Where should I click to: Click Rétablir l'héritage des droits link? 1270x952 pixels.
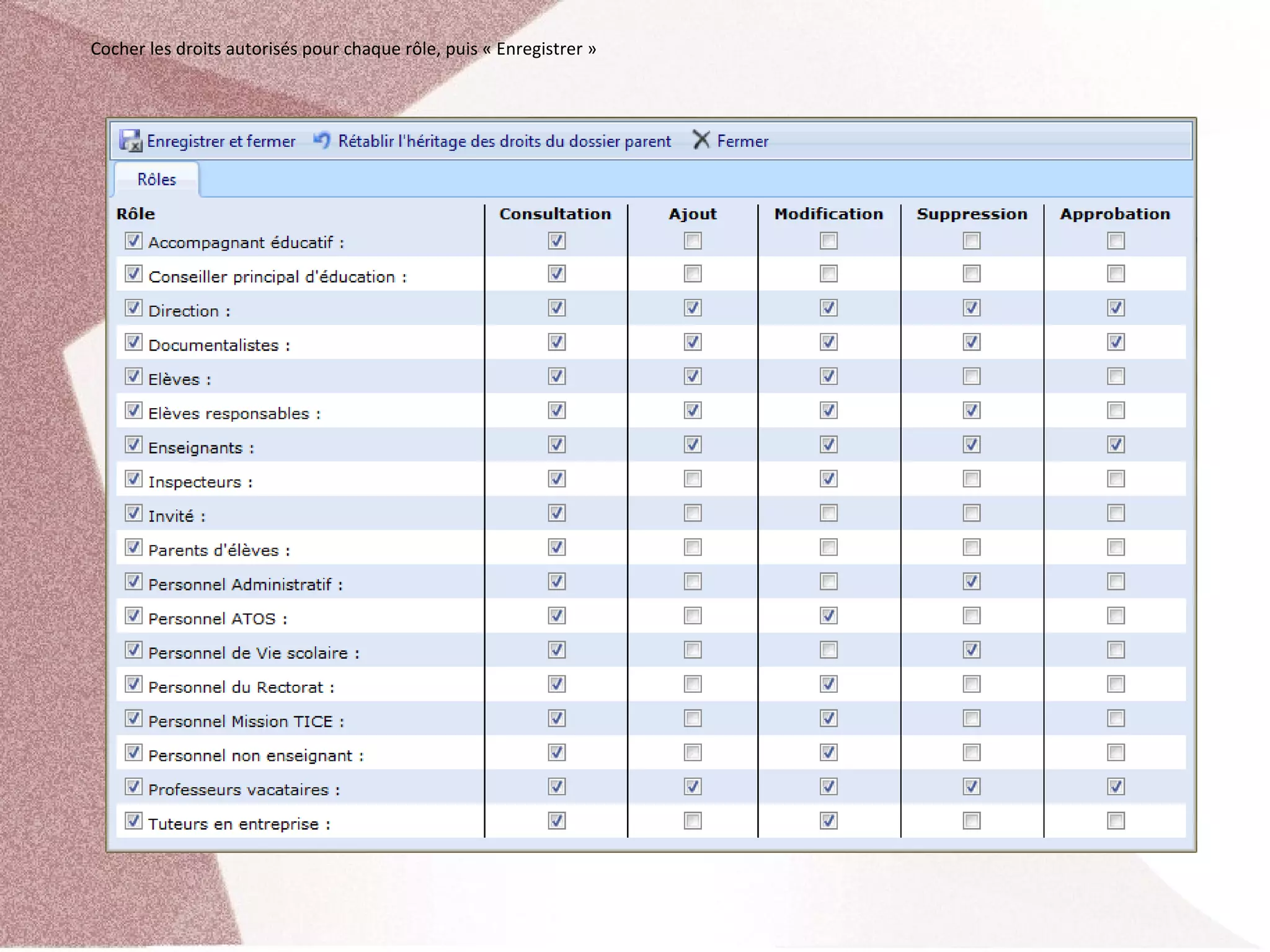coord(504,141)
